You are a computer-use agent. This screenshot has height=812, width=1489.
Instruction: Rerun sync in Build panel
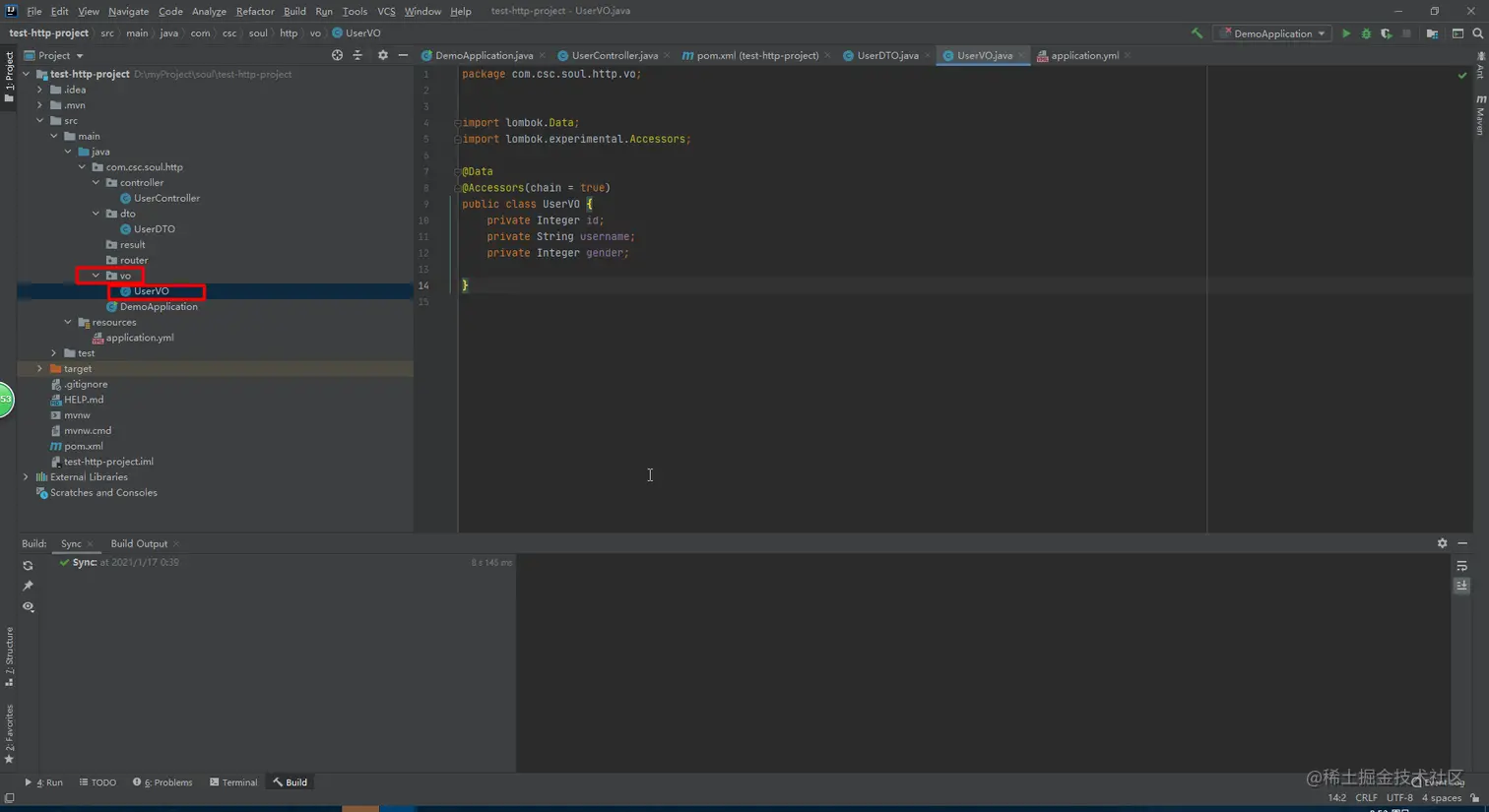click(28, 566)
